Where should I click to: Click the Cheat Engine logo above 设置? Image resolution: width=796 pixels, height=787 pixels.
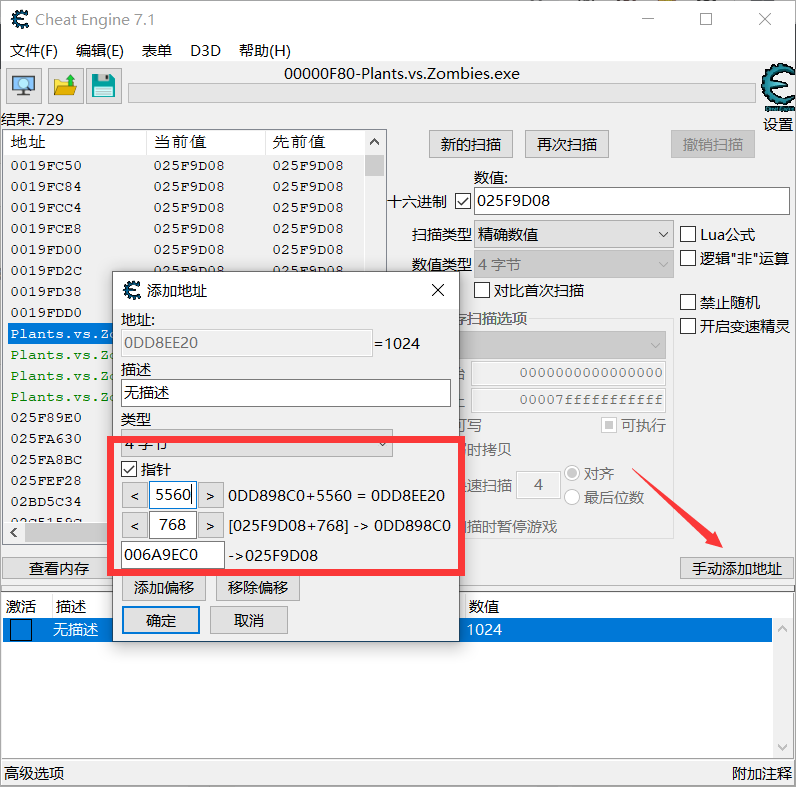click(778, 88)
